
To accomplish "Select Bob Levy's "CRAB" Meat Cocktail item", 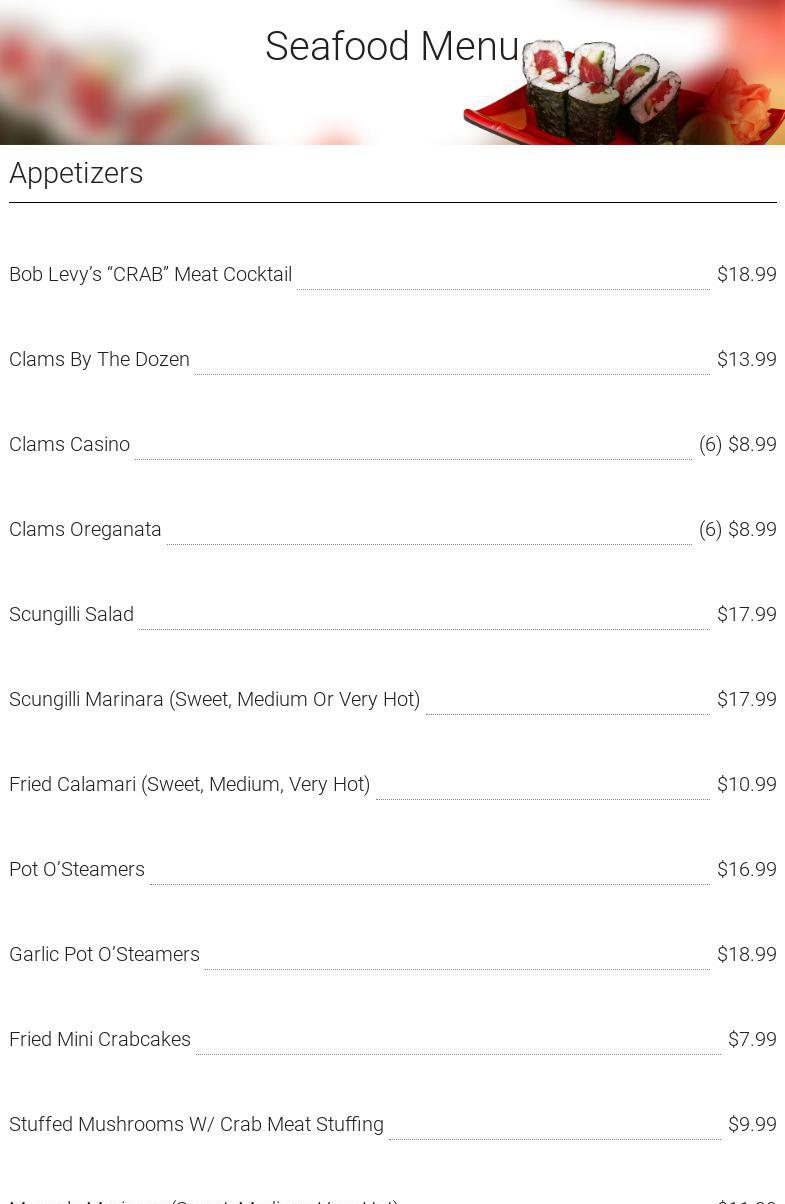I will (x=150, y=274).
